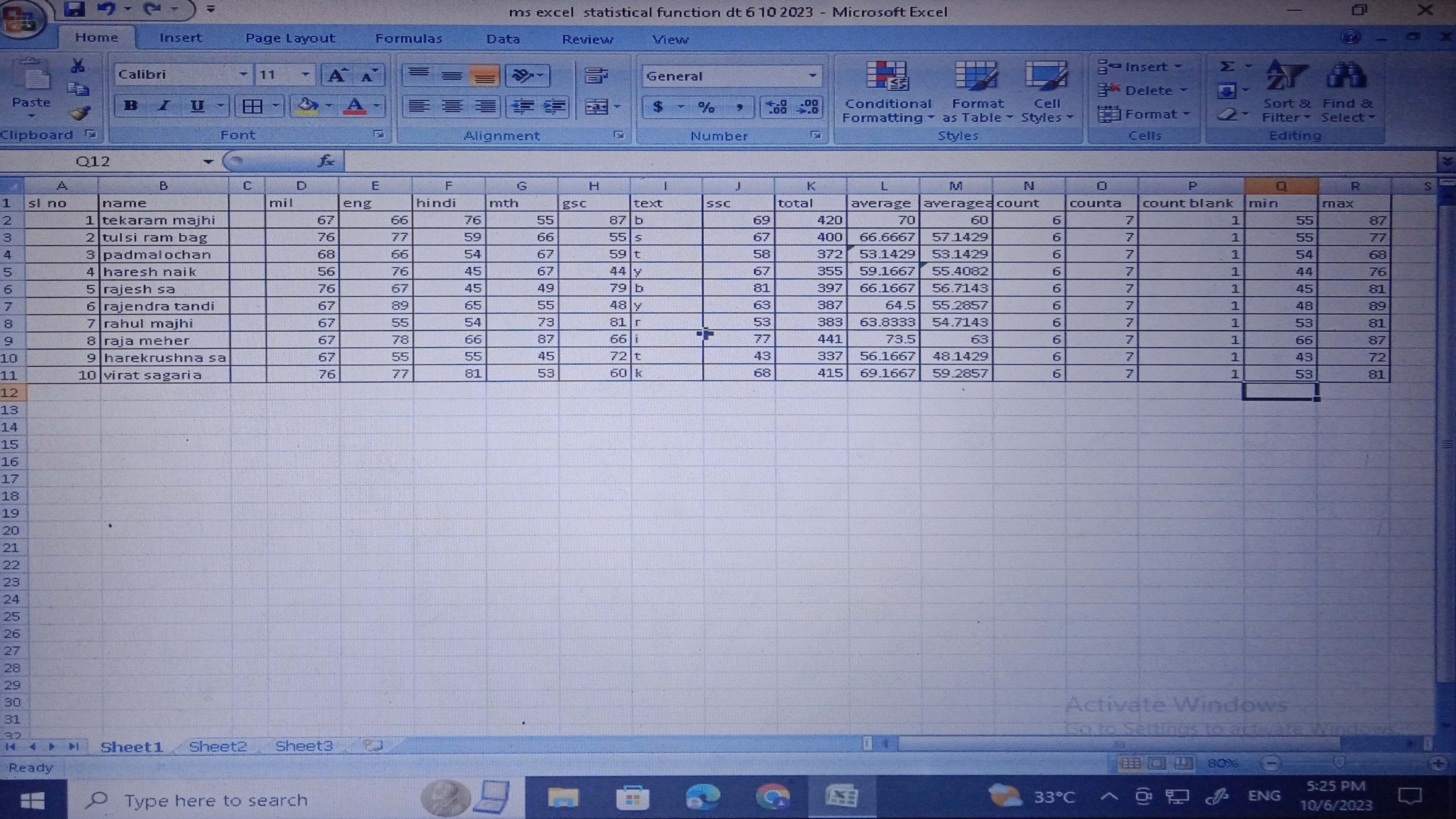This screenshot has height=819, width=1456.
Task: Toggle Italic formatting
Action: (164, 105)
